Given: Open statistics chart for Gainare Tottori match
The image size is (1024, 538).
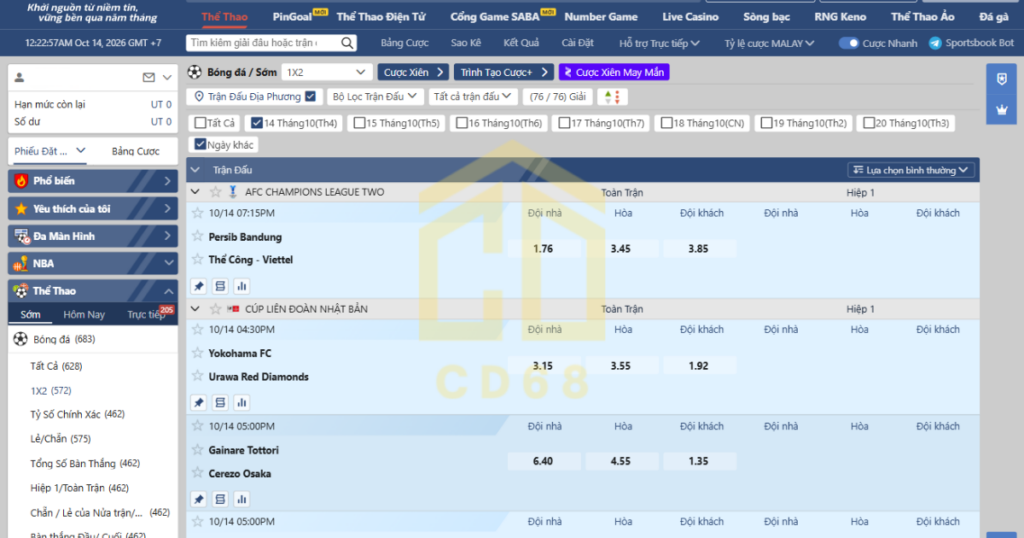Looking at the screenshot, I should pos(242,499).
